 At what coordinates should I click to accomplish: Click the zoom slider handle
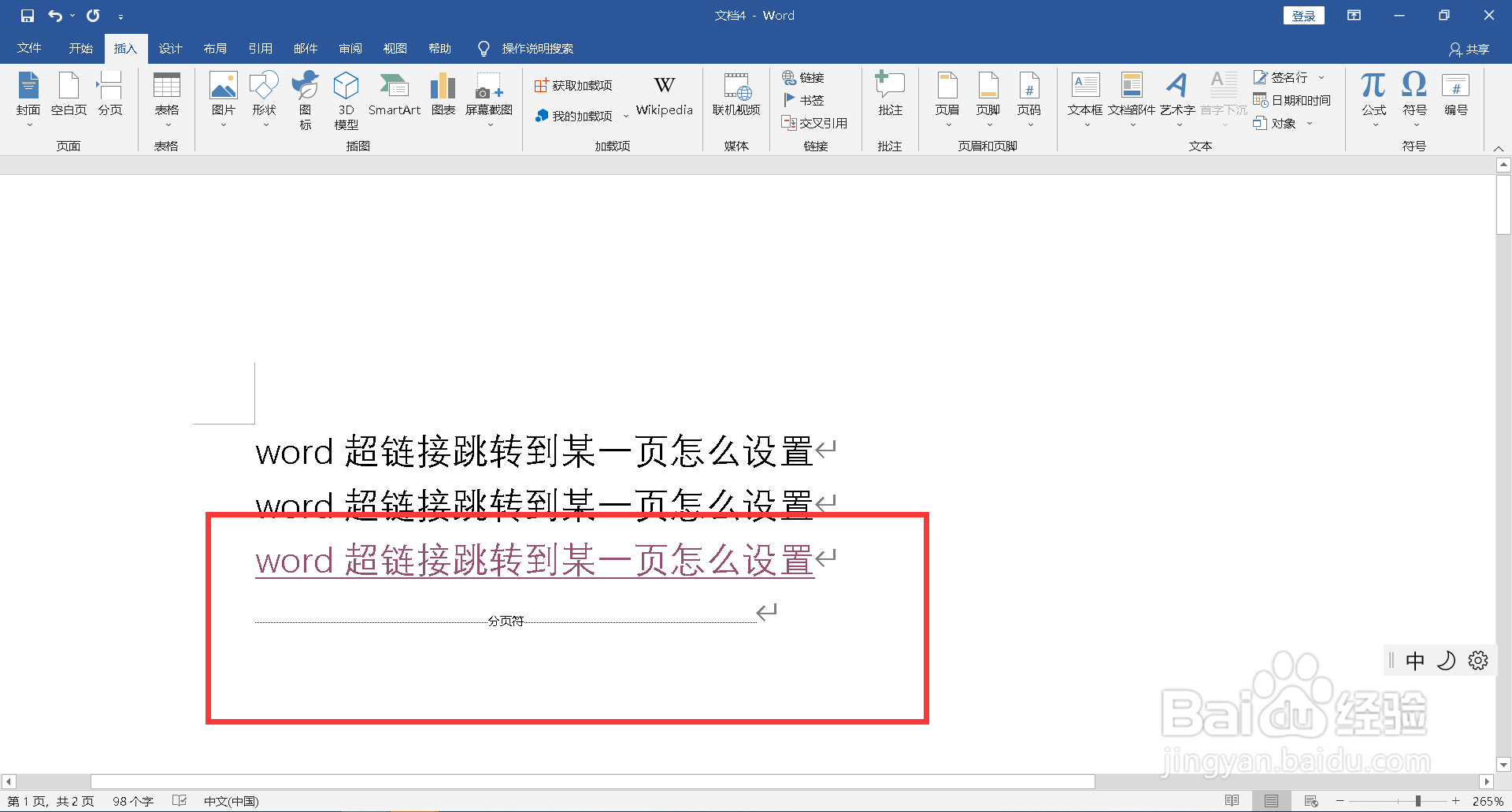[x=1417, y=801]
